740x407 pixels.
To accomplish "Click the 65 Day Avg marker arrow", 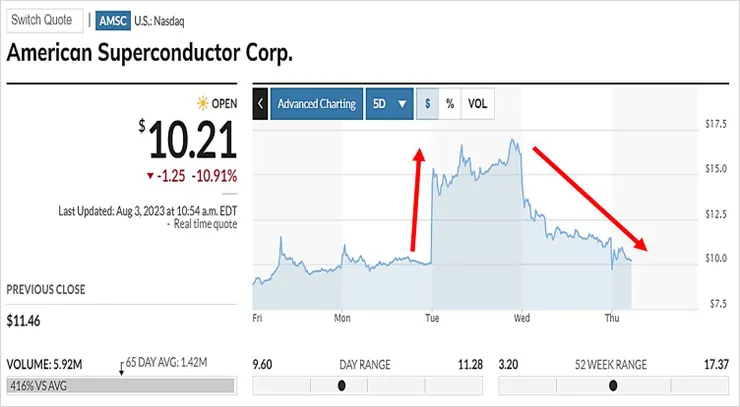I will [x=121, y=370].
